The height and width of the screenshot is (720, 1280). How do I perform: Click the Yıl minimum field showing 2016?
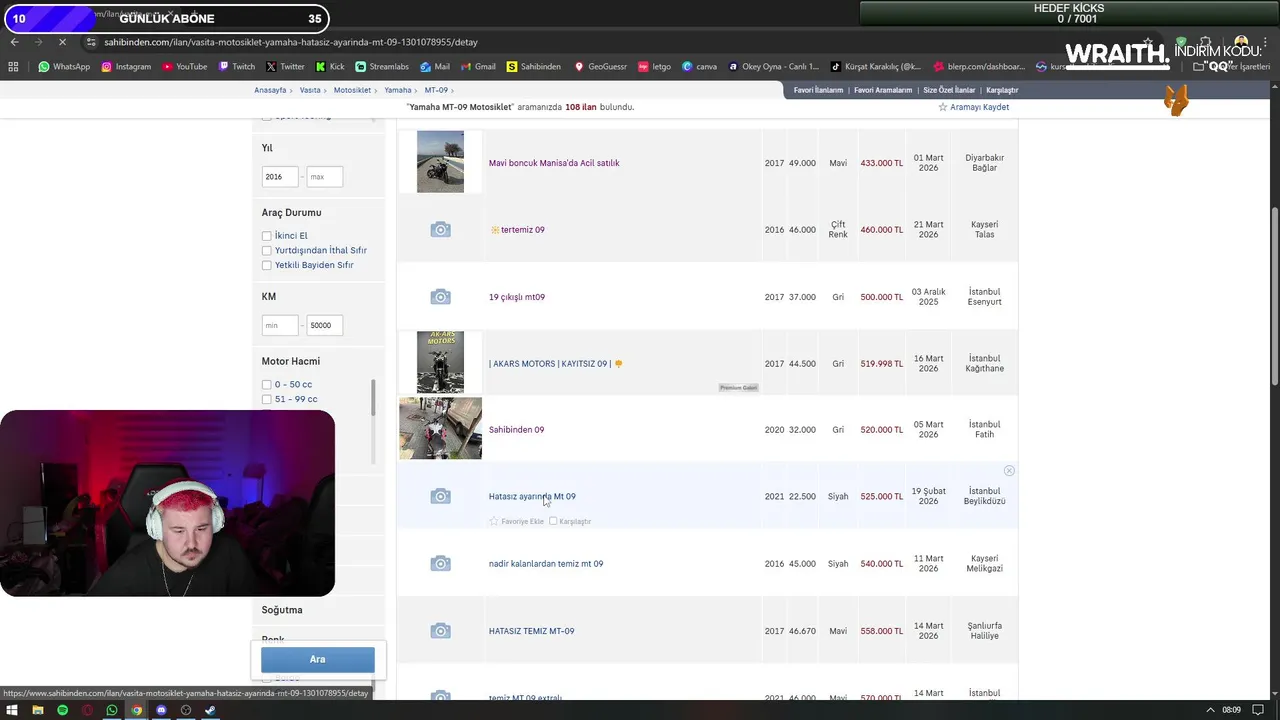pyautogui.click(x=280, y=177)
